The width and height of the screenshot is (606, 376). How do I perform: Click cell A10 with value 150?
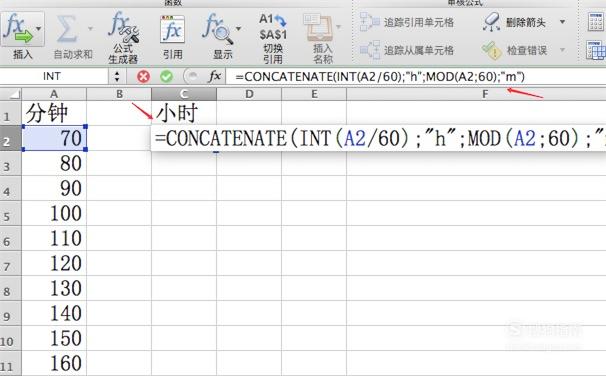tap(54, 338)
